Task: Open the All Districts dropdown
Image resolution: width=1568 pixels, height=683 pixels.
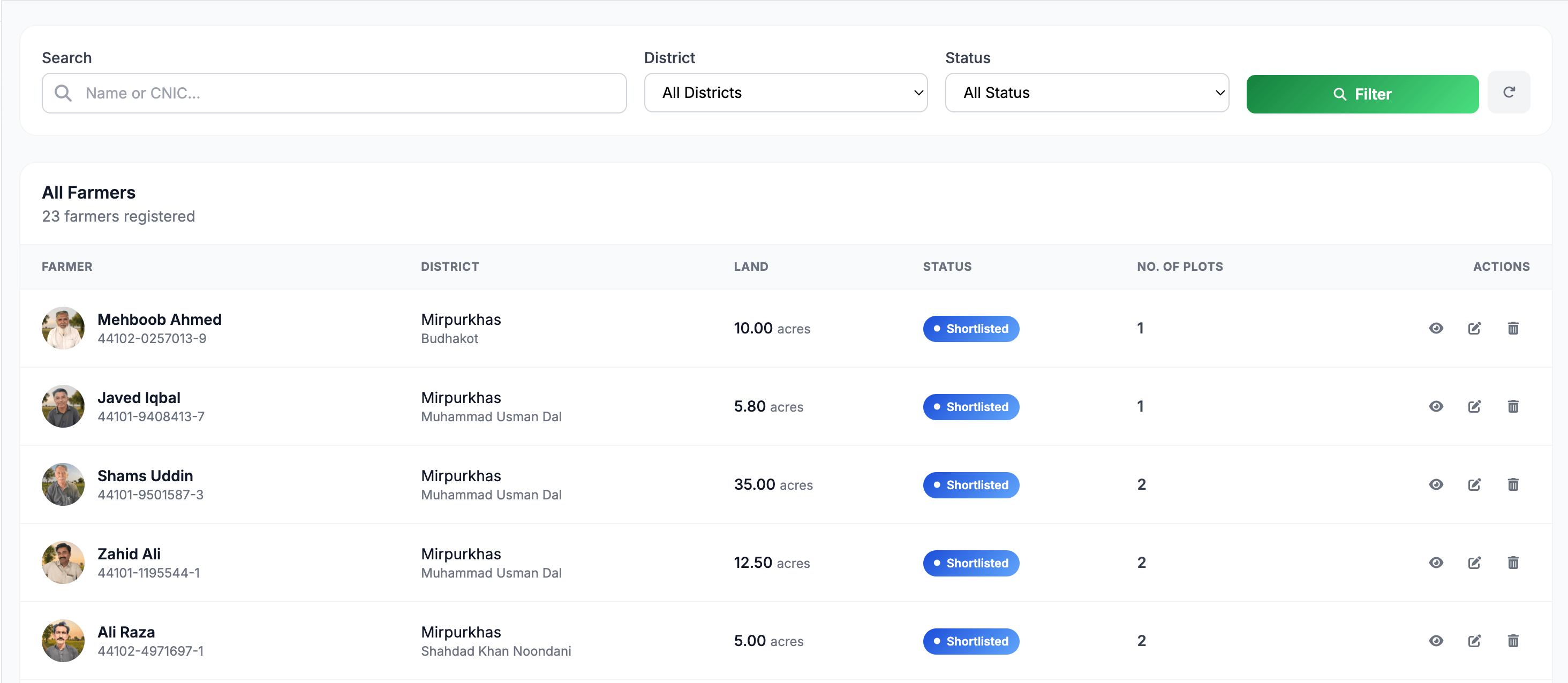Action: pos(786,93)
